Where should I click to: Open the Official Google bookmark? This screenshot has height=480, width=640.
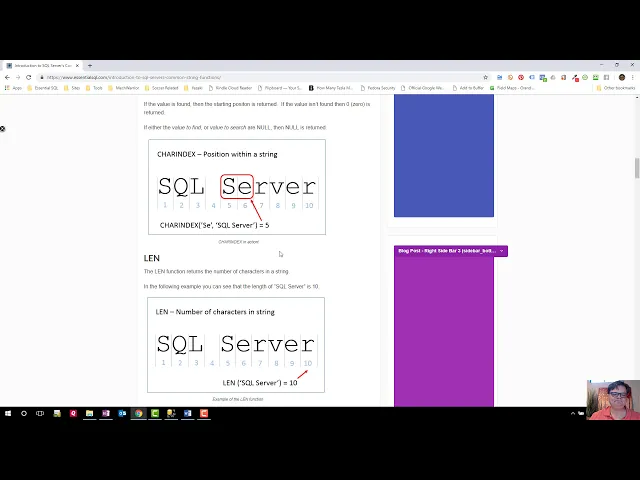(422, 88)
